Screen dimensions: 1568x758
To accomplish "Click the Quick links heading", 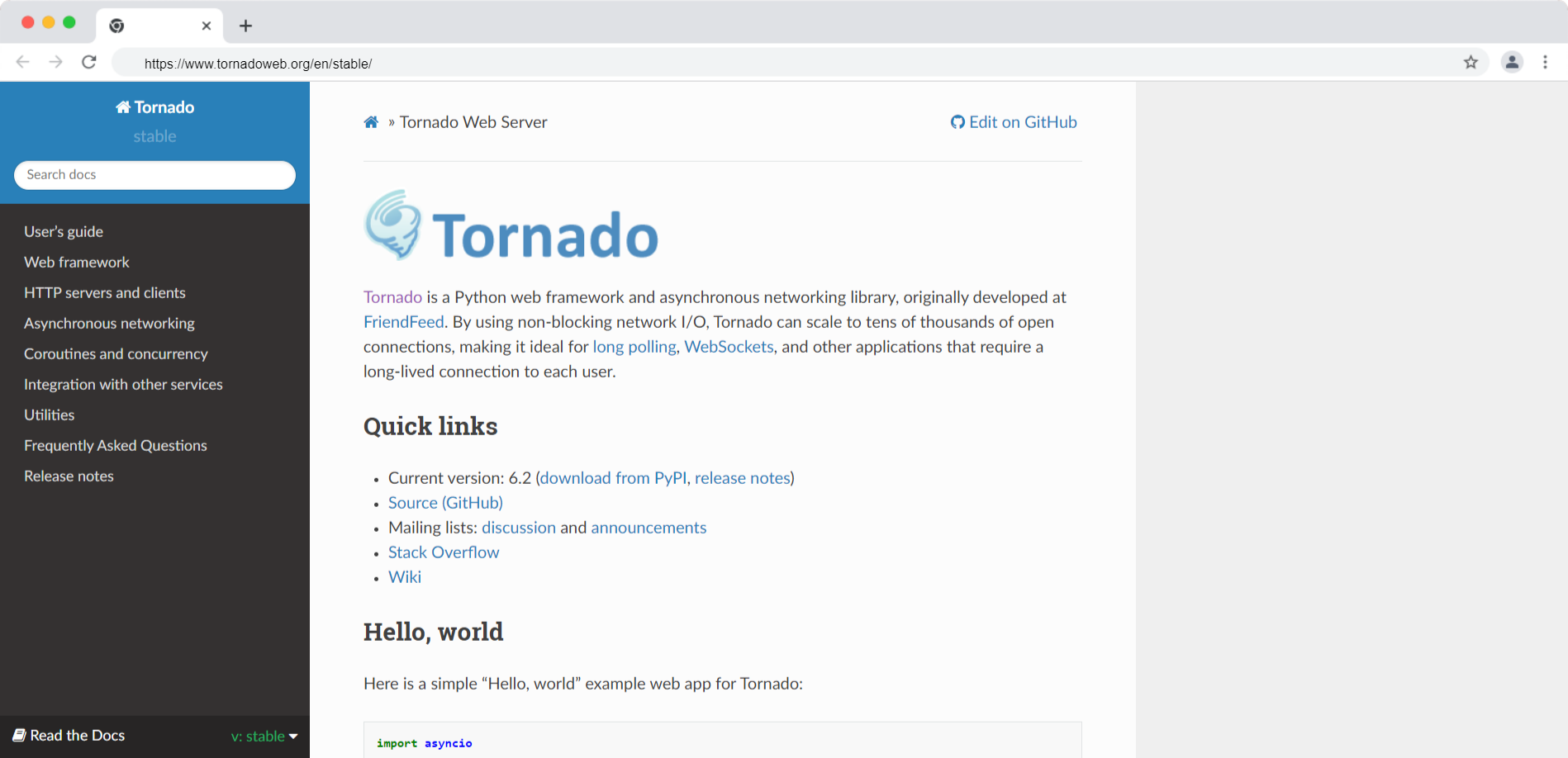I will click(x=430, y=426).
